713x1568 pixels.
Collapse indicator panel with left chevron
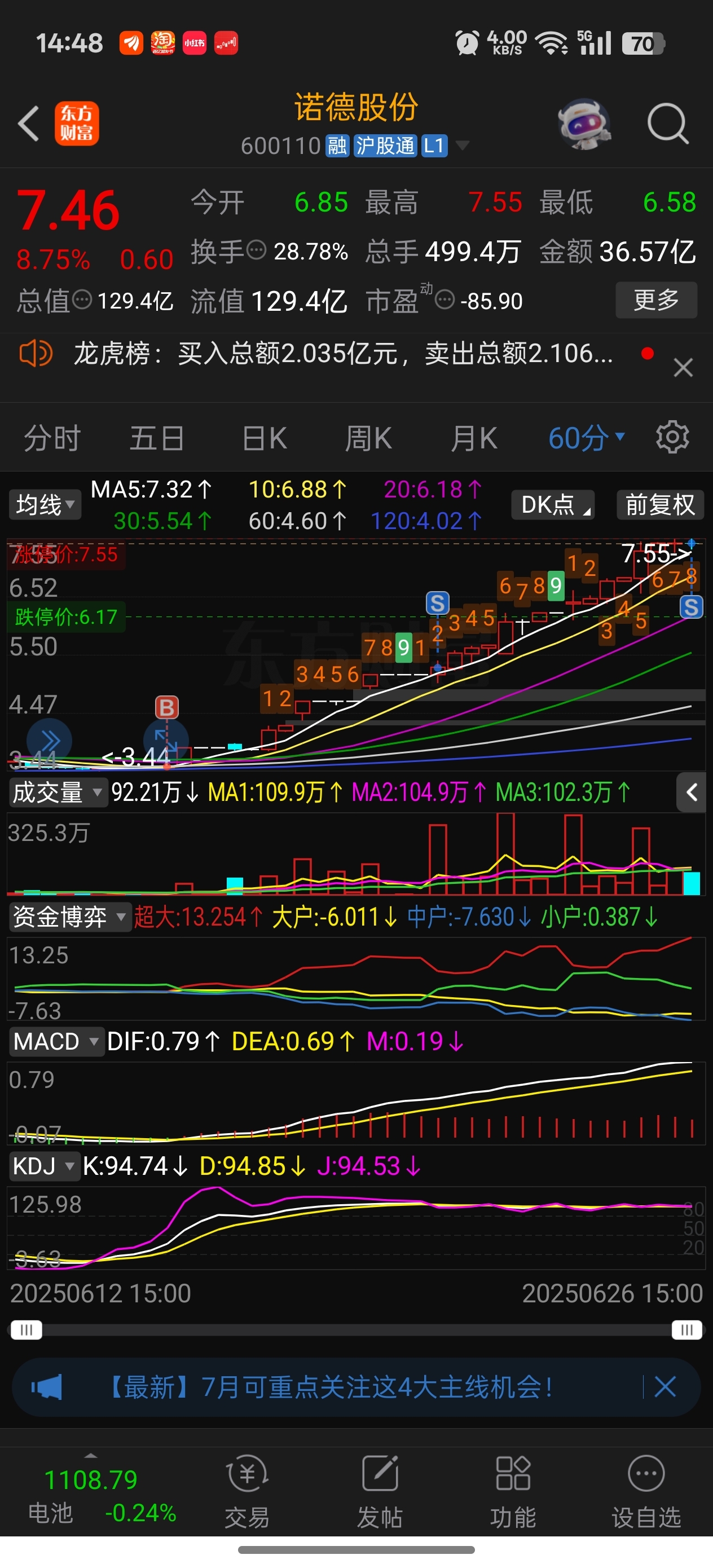691,792
